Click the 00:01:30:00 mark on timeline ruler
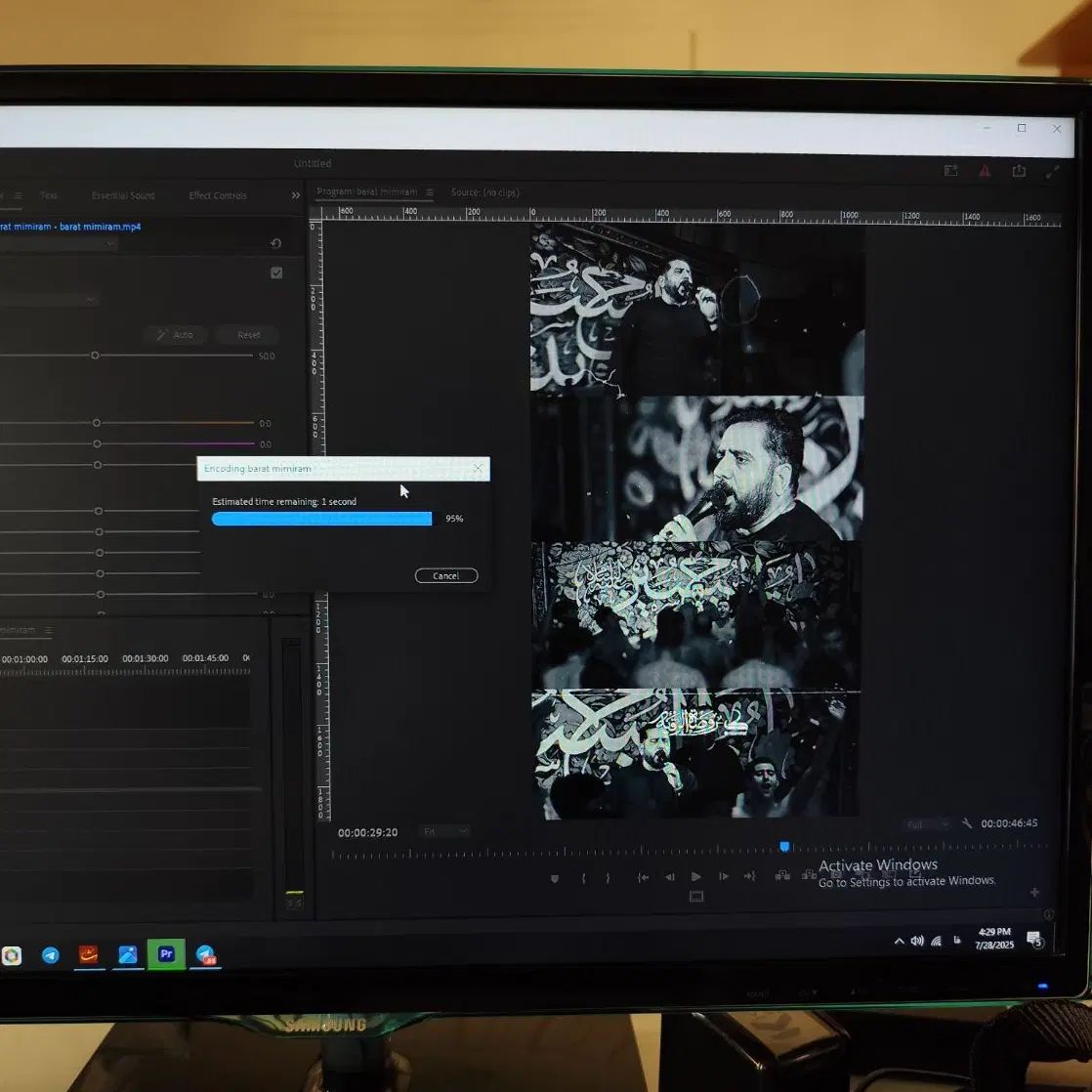This screenshot has height=1092, width=1092. 145,658
